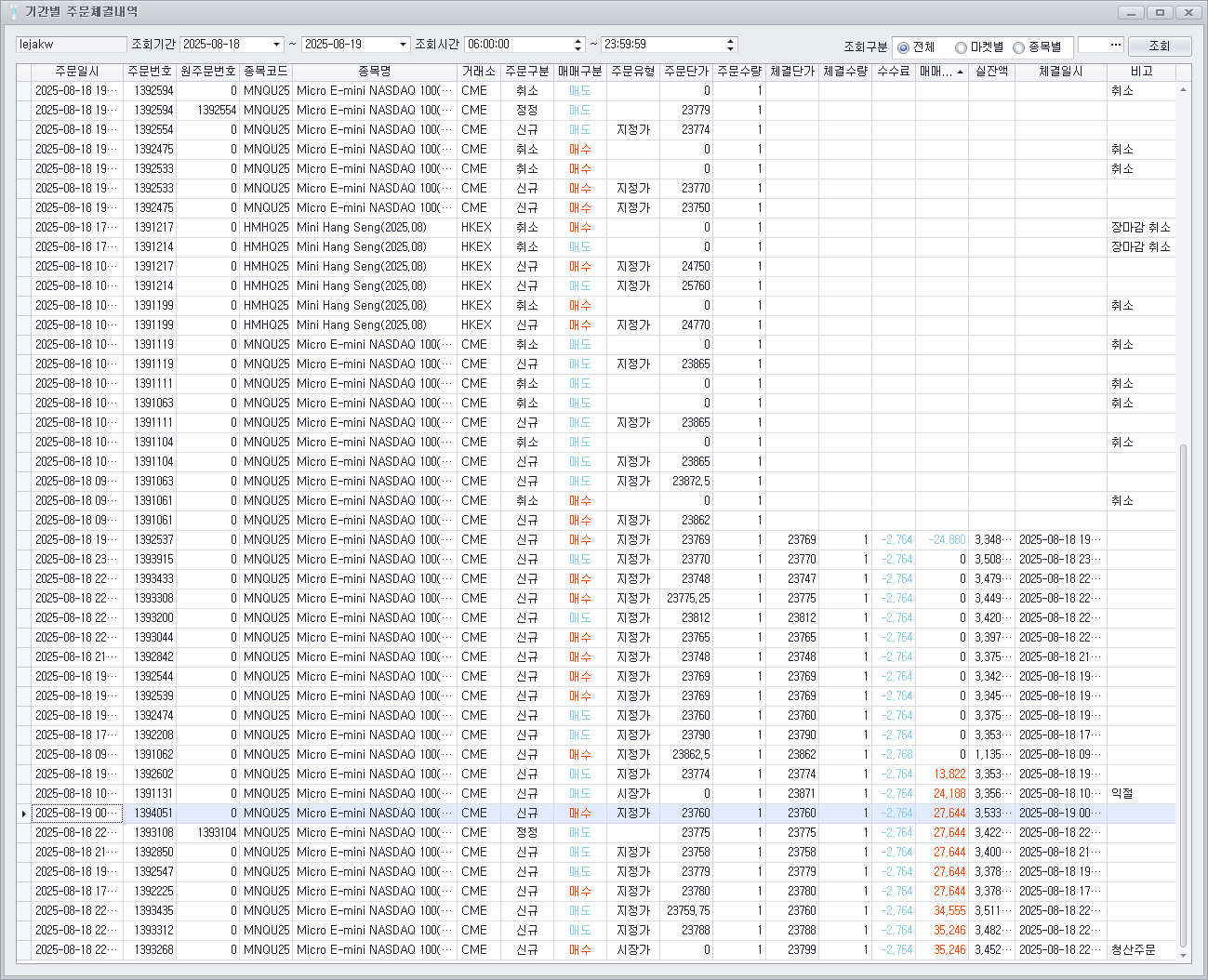Open the start date 2025-08-18 dropdown
The image size is (1208, 980).
(x=277, y=45)
